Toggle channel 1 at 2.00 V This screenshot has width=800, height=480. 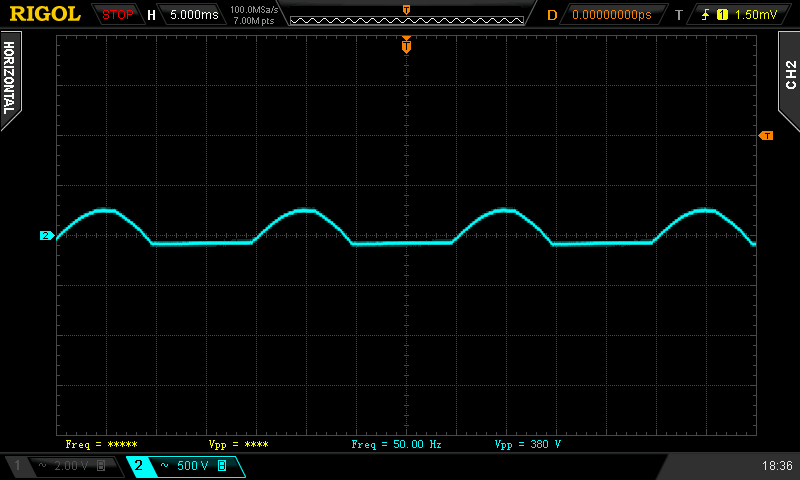62,466
